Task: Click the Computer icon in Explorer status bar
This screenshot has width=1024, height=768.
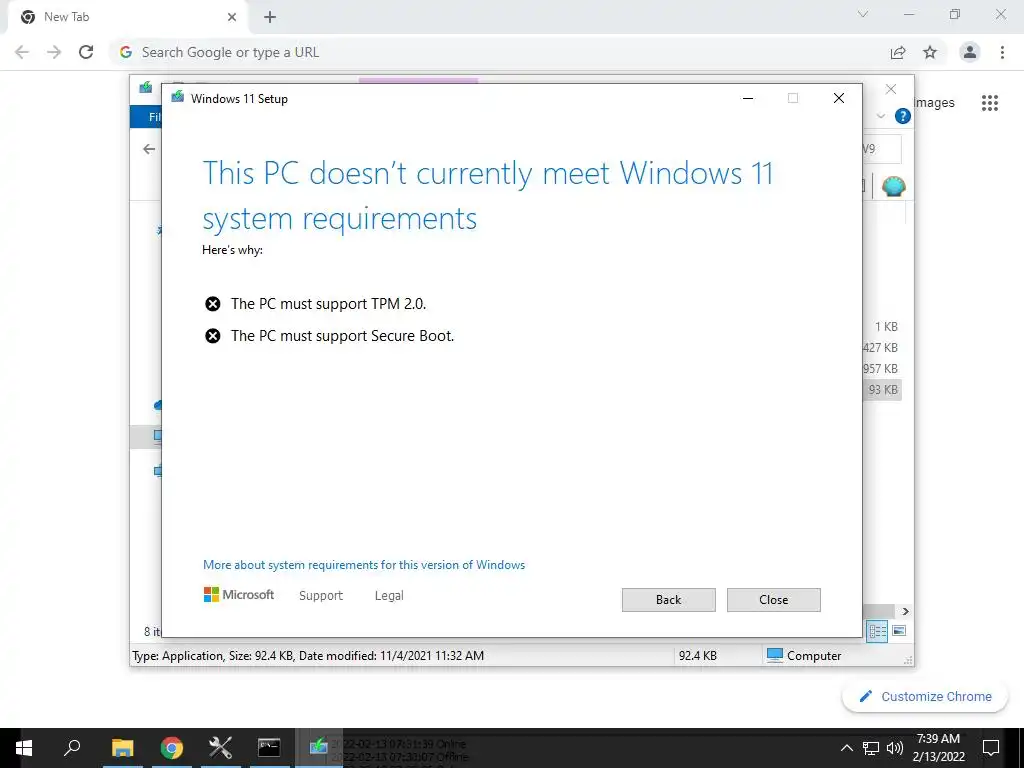Action: [x=775, y=655]
